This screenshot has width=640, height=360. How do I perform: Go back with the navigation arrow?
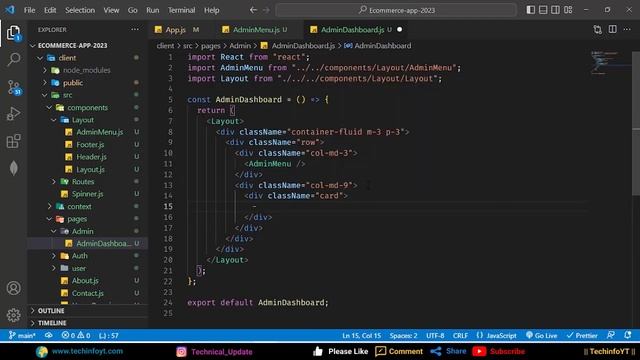coord(253,10)
